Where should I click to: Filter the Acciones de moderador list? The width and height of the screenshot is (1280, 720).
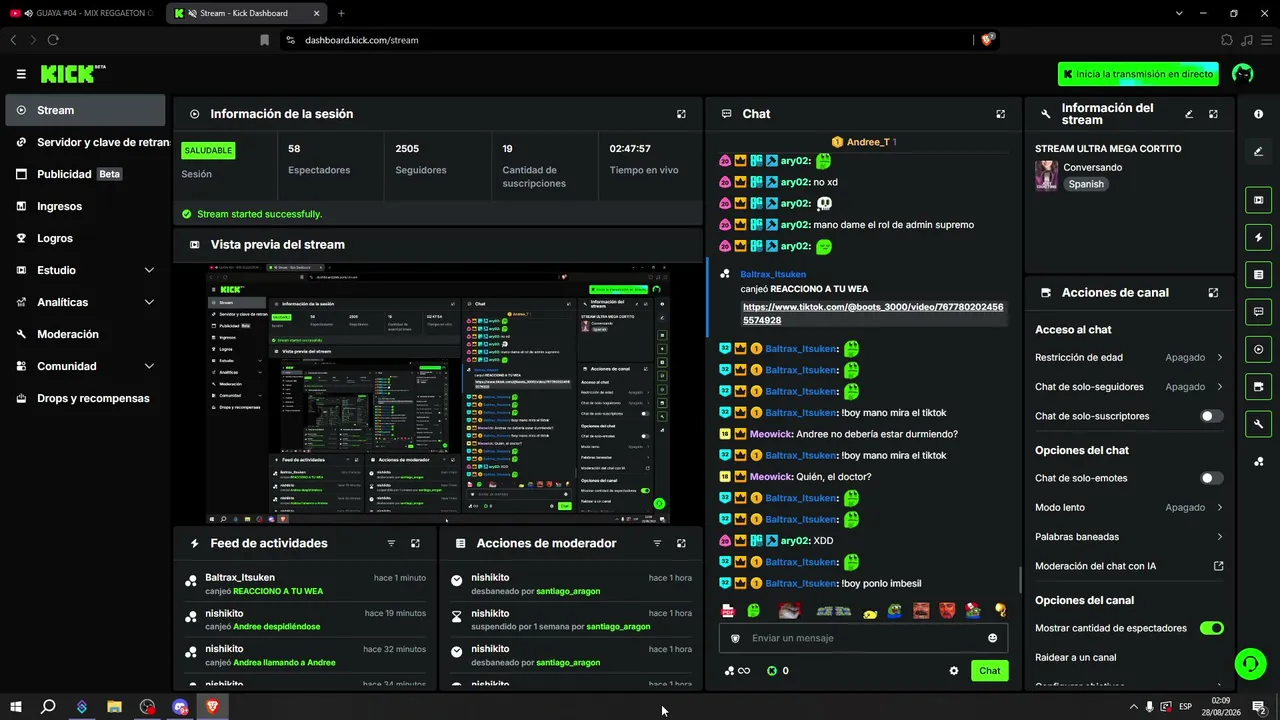tap(657, 543)
